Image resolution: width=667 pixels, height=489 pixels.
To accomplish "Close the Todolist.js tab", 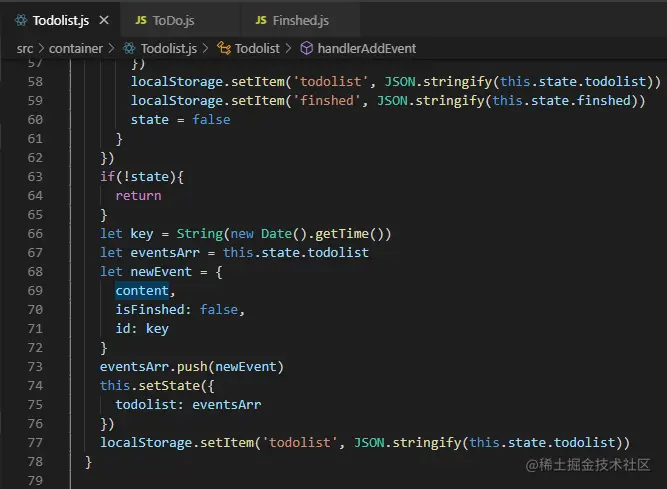I will point(104,20).
